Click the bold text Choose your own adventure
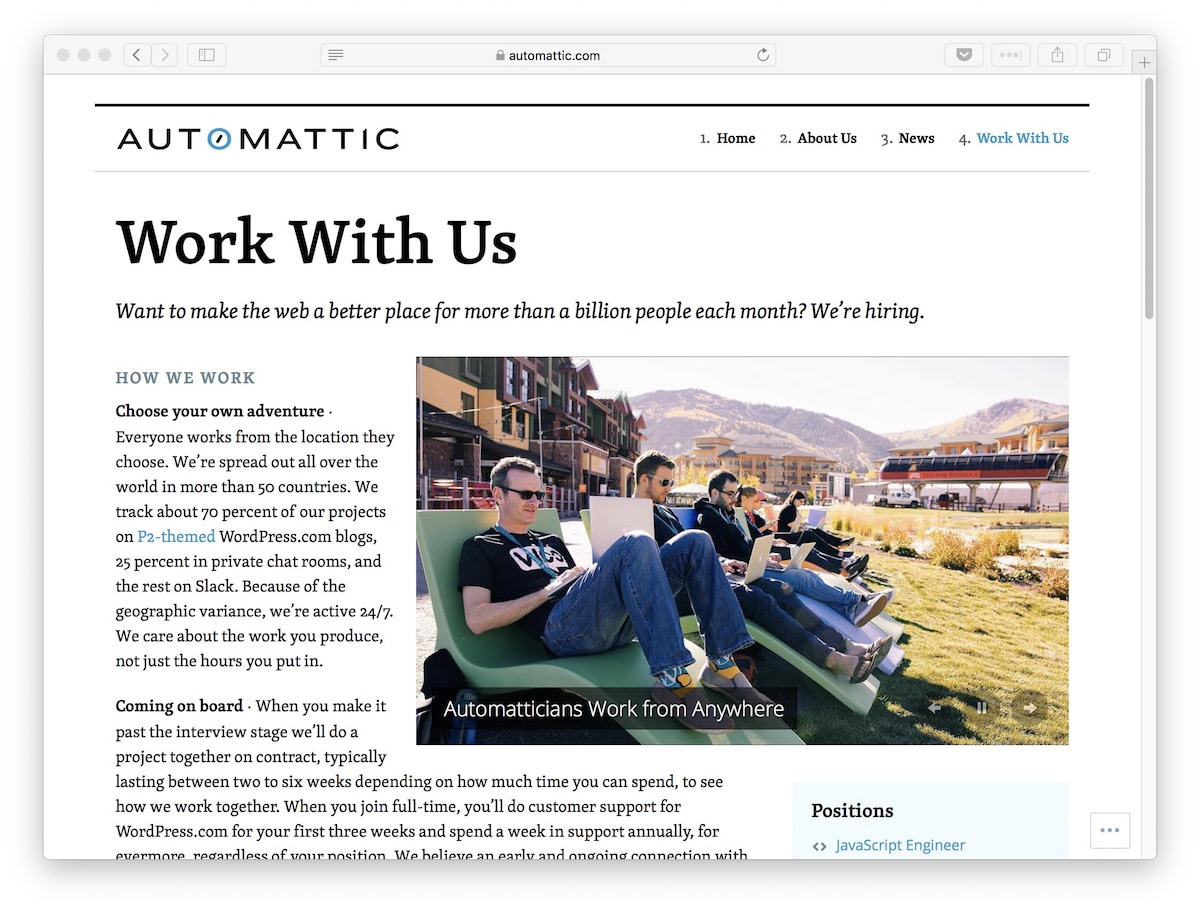Screen dimensions: 1200x911 pos(220,411)
